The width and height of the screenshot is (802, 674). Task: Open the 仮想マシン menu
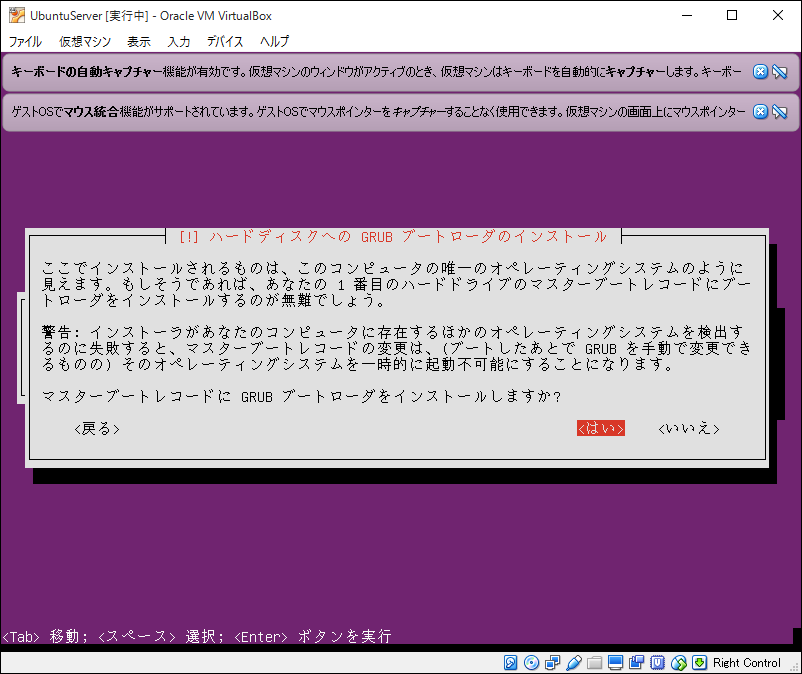[x=84, y=42]
